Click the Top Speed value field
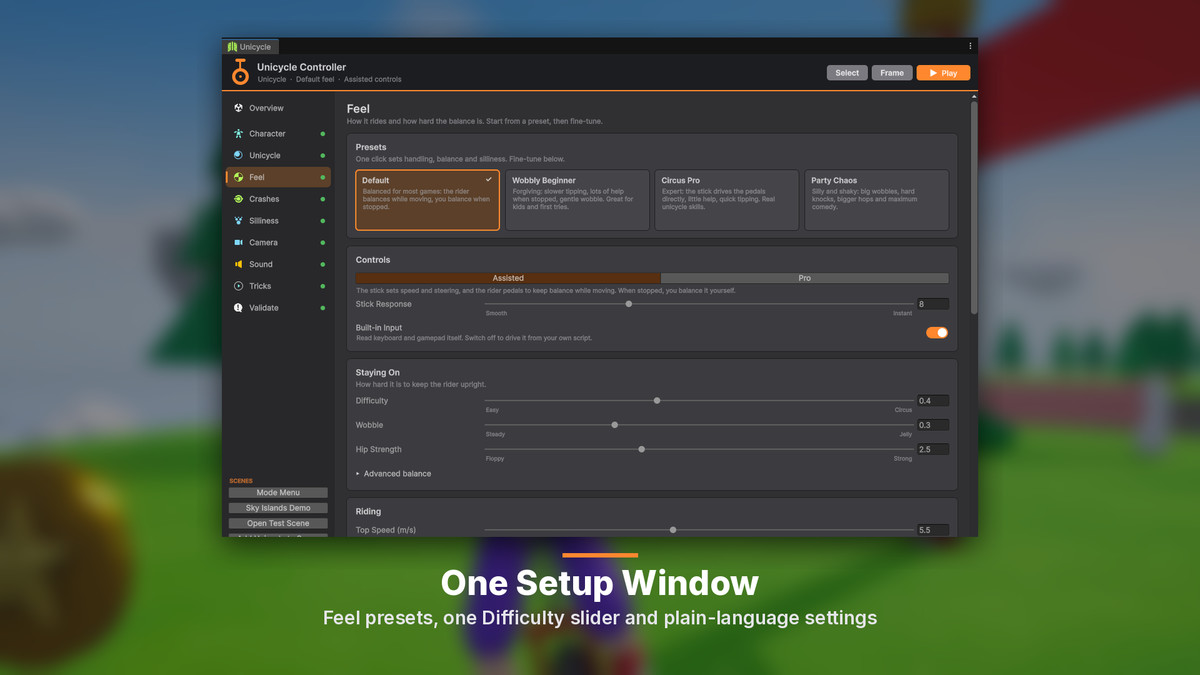Screen dimensions: 1200x675 click(933, 530)
